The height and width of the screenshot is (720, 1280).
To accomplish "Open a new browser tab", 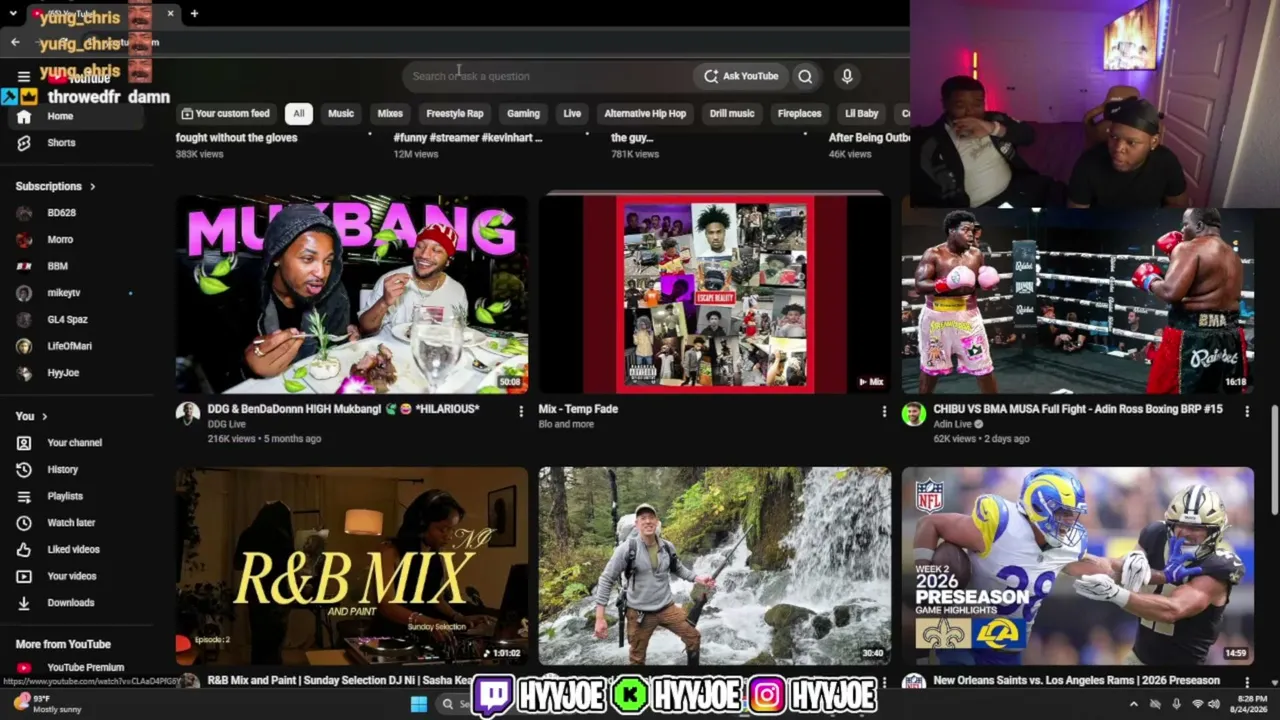I will (x=194, y=14).
